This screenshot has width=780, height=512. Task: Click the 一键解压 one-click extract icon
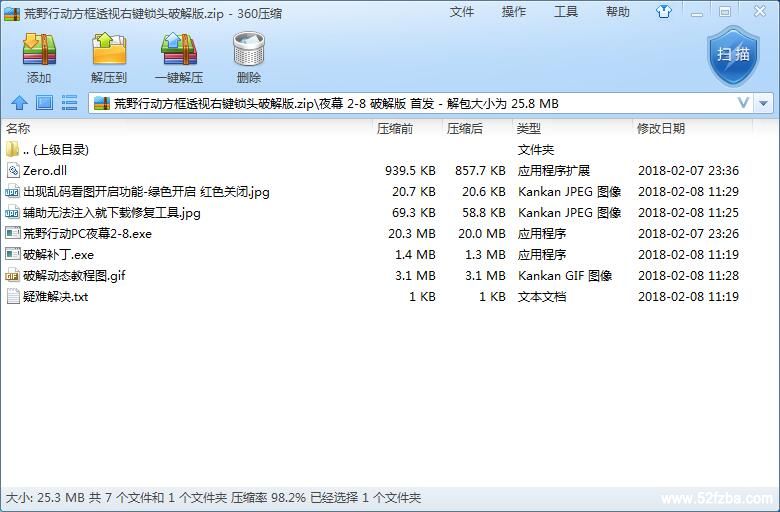[179, 50]
